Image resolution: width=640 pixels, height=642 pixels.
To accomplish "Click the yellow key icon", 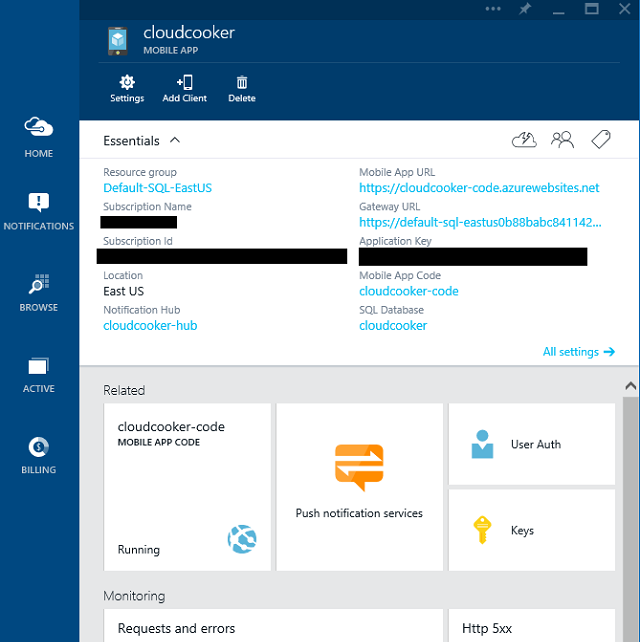I will click(482, 530).
